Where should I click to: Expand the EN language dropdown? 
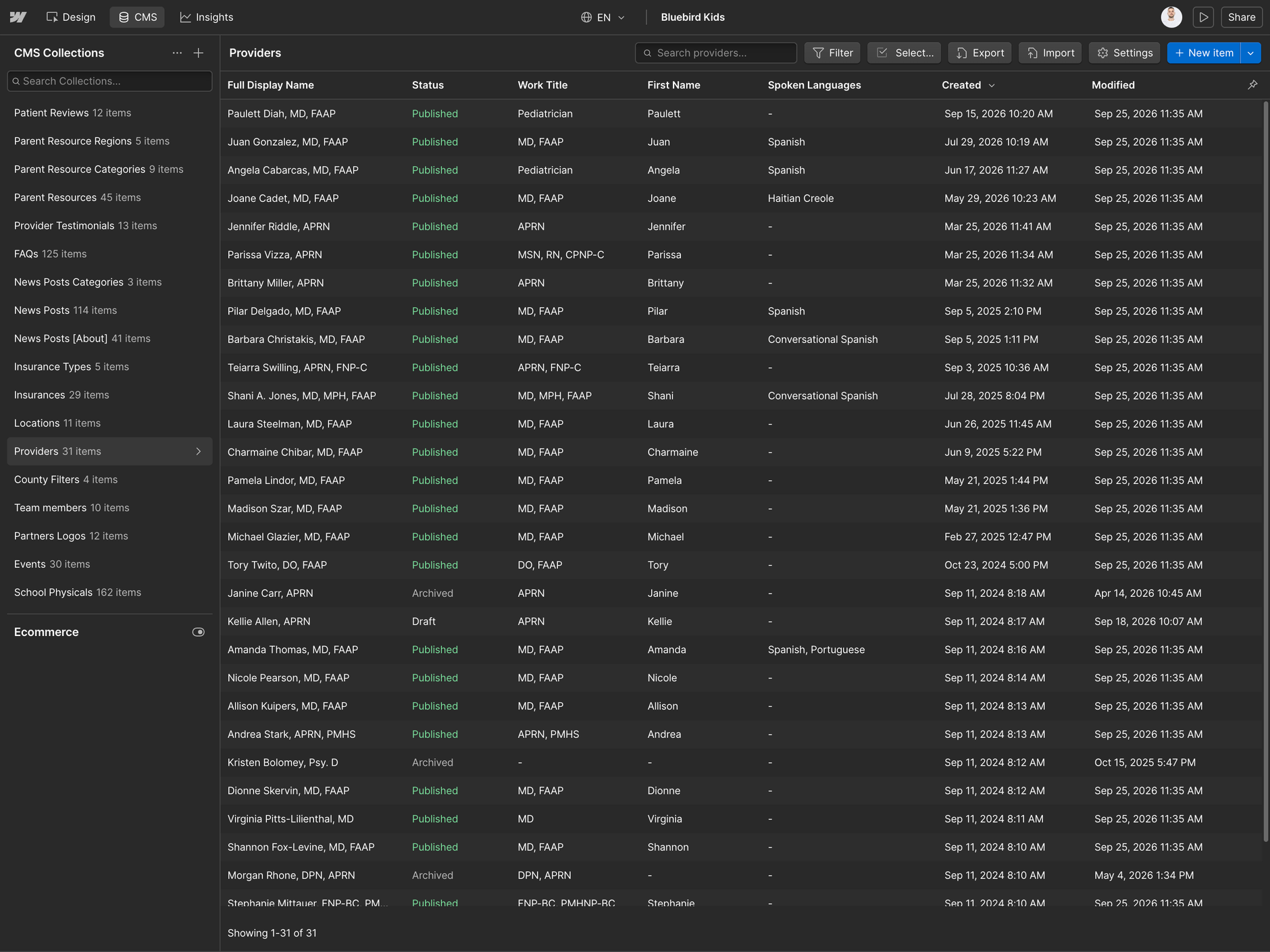pyautogui.click(x=603, y=17)
